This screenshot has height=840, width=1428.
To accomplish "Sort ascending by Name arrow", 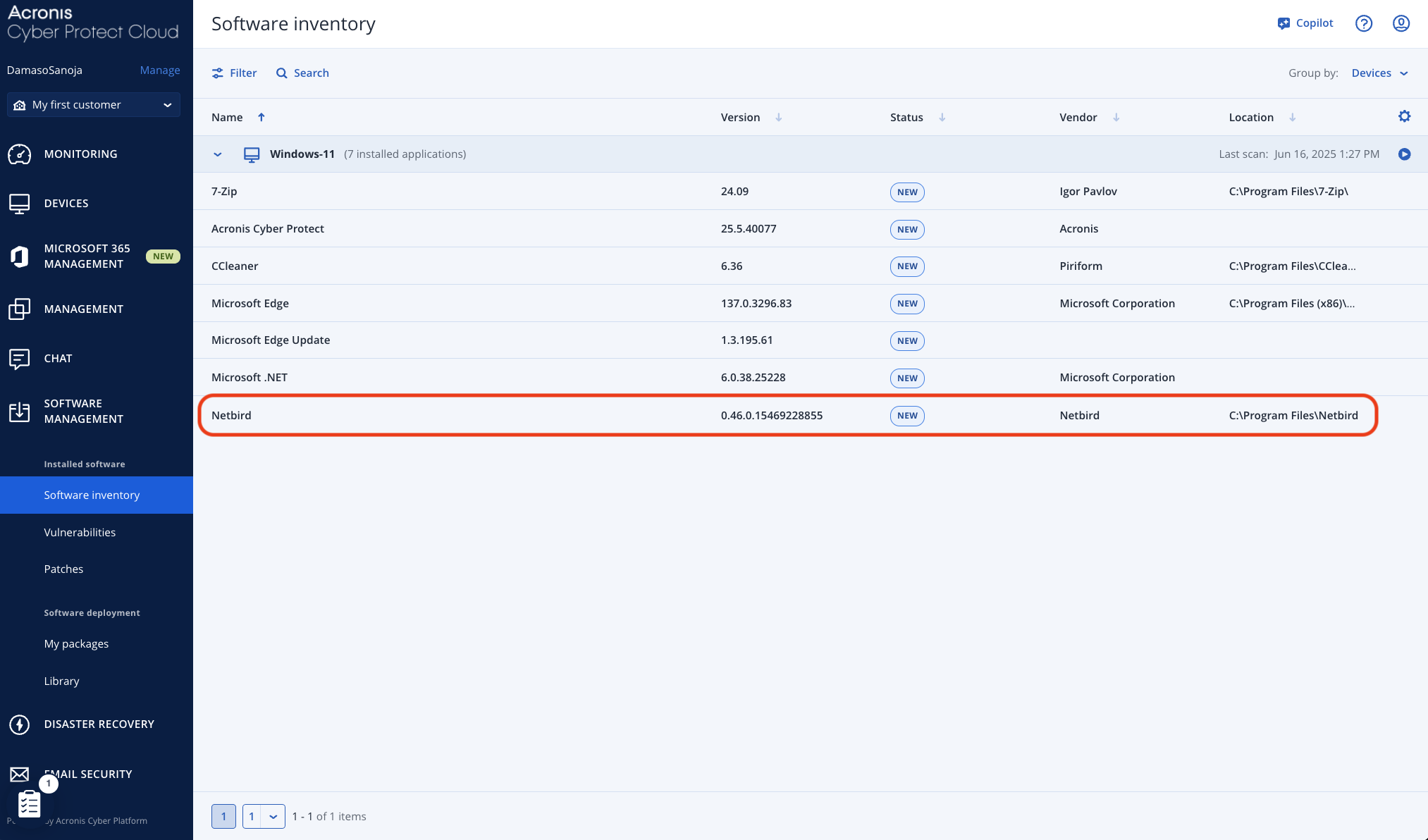I will click(x=261, y=117).
